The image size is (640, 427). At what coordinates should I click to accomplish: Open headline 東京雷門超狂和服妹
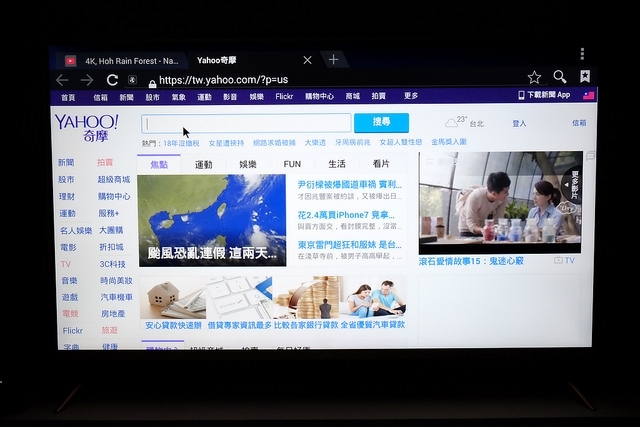pyautogui.click(x=349, y=245)
